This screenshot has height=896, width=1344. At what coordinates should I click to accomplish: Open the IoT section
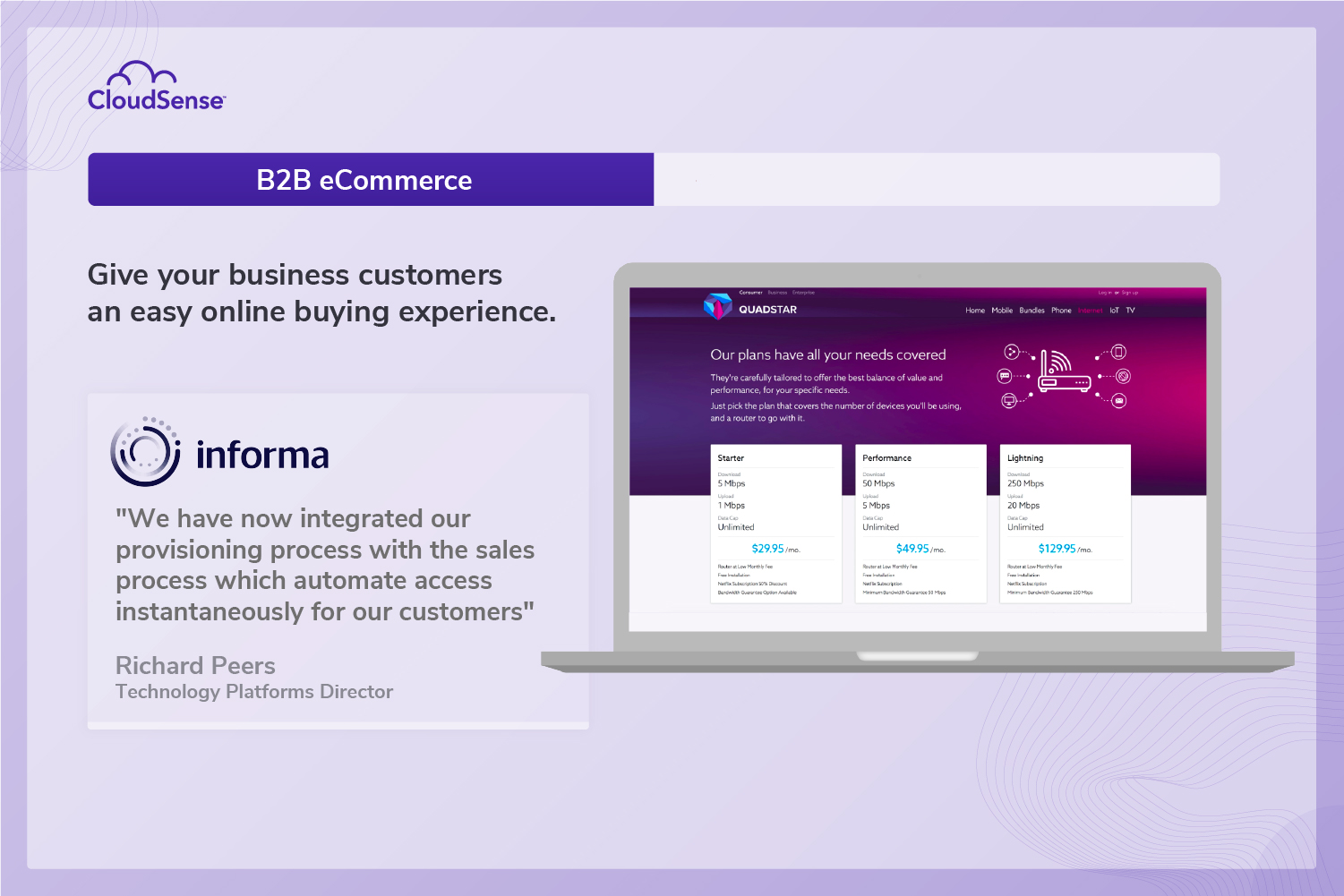[1114, 310]
